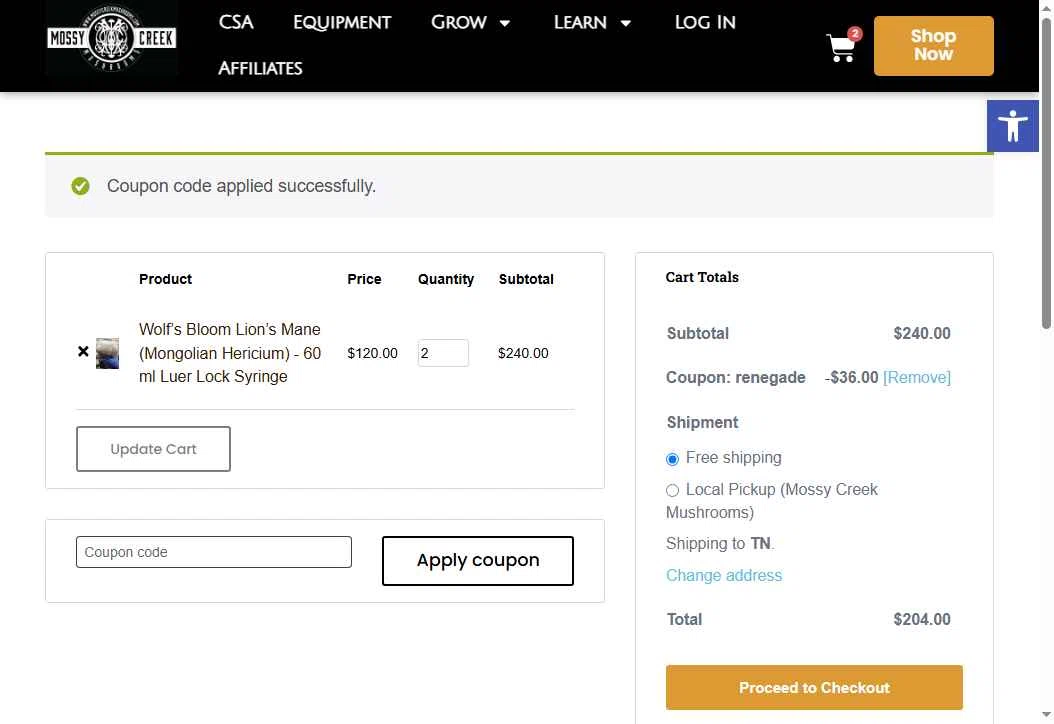
Task: Click the quantity input field
Action: [x=443, y=353]
